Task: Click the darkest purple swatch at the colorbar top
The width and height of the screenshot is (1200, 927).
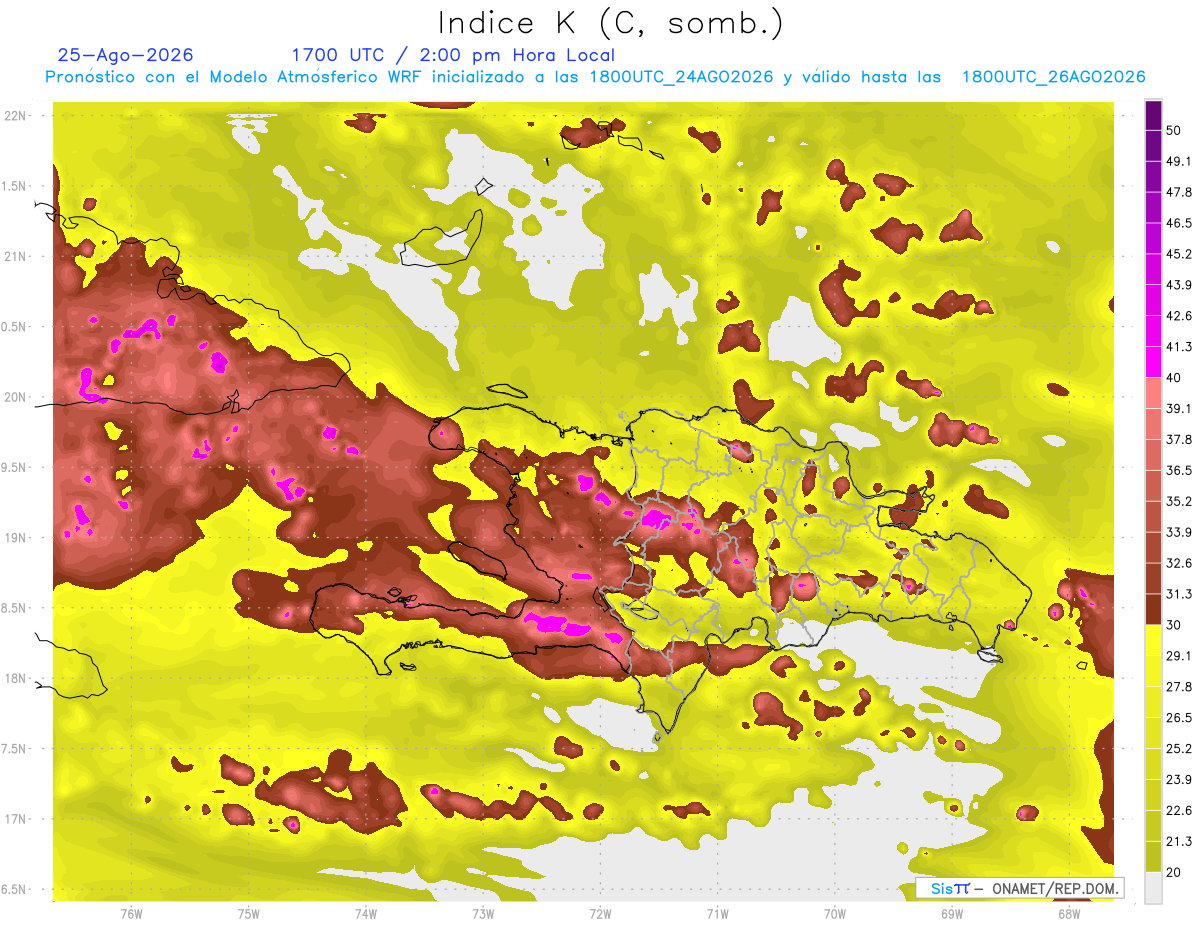Action: pos(1153,115)
